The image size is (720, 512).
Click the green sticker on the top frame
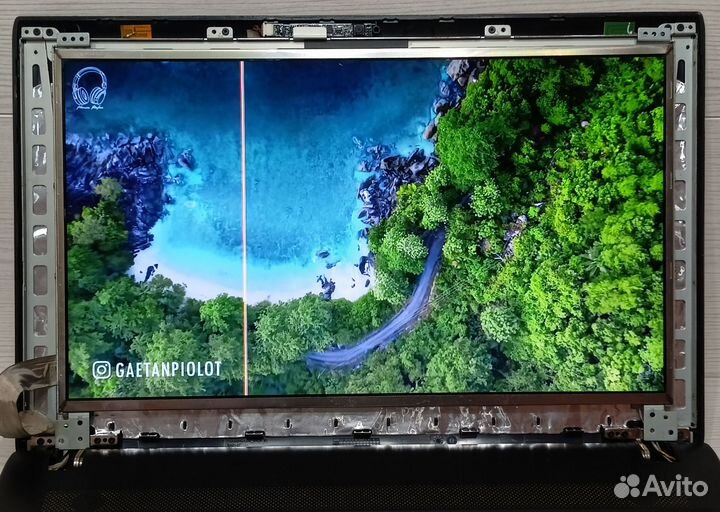tap(618, 29)
